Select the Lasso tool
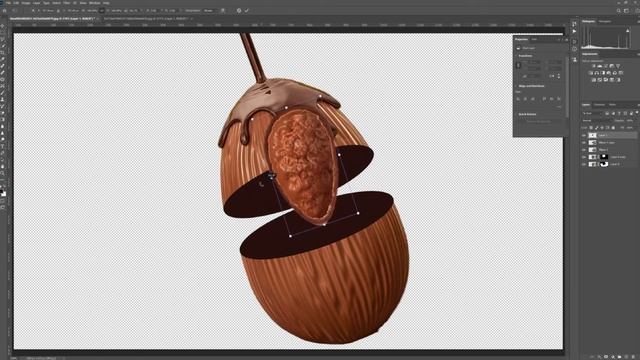640x360 pixels. click(2, 39)
